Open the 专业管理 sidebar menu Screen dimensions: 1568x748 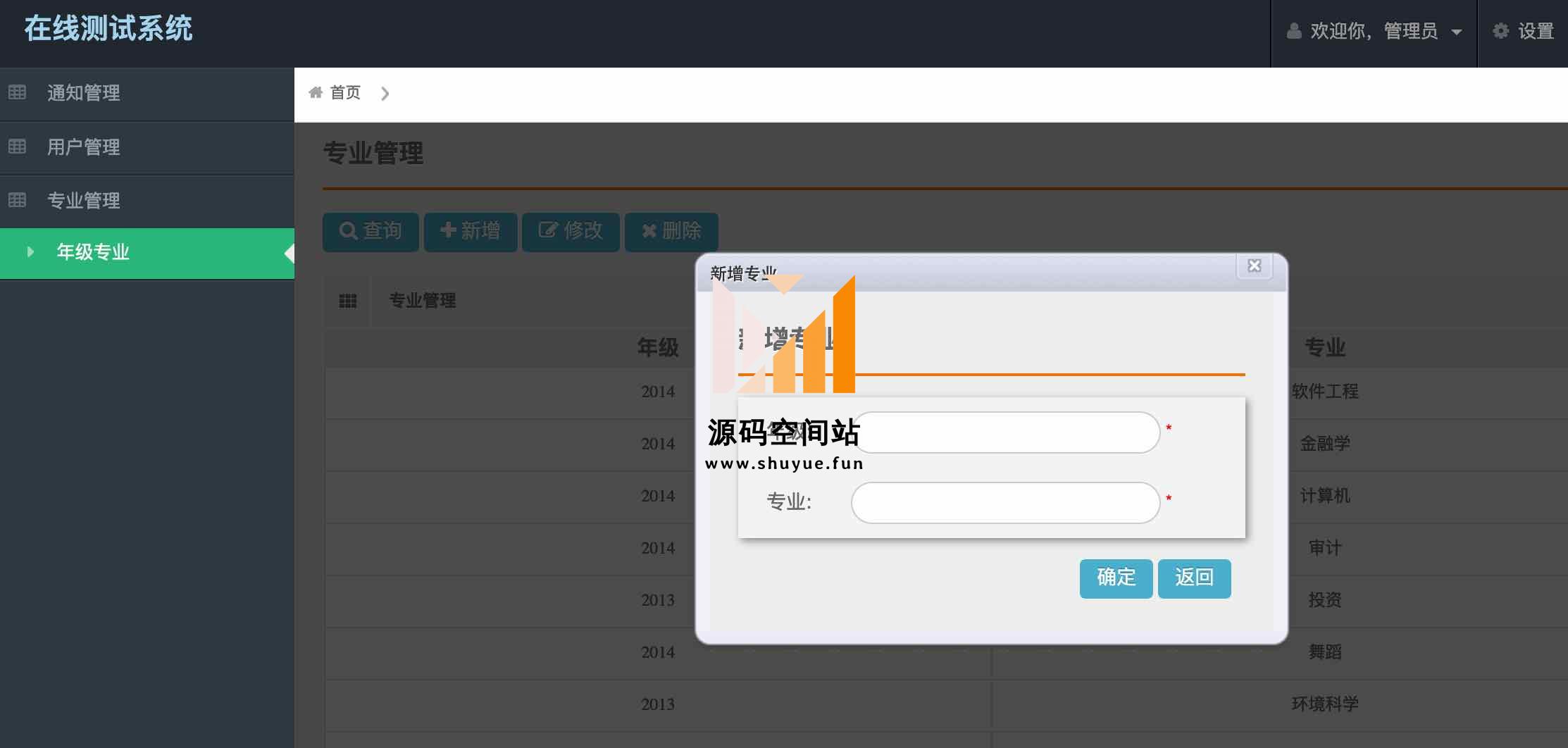(x=147, y=201)
